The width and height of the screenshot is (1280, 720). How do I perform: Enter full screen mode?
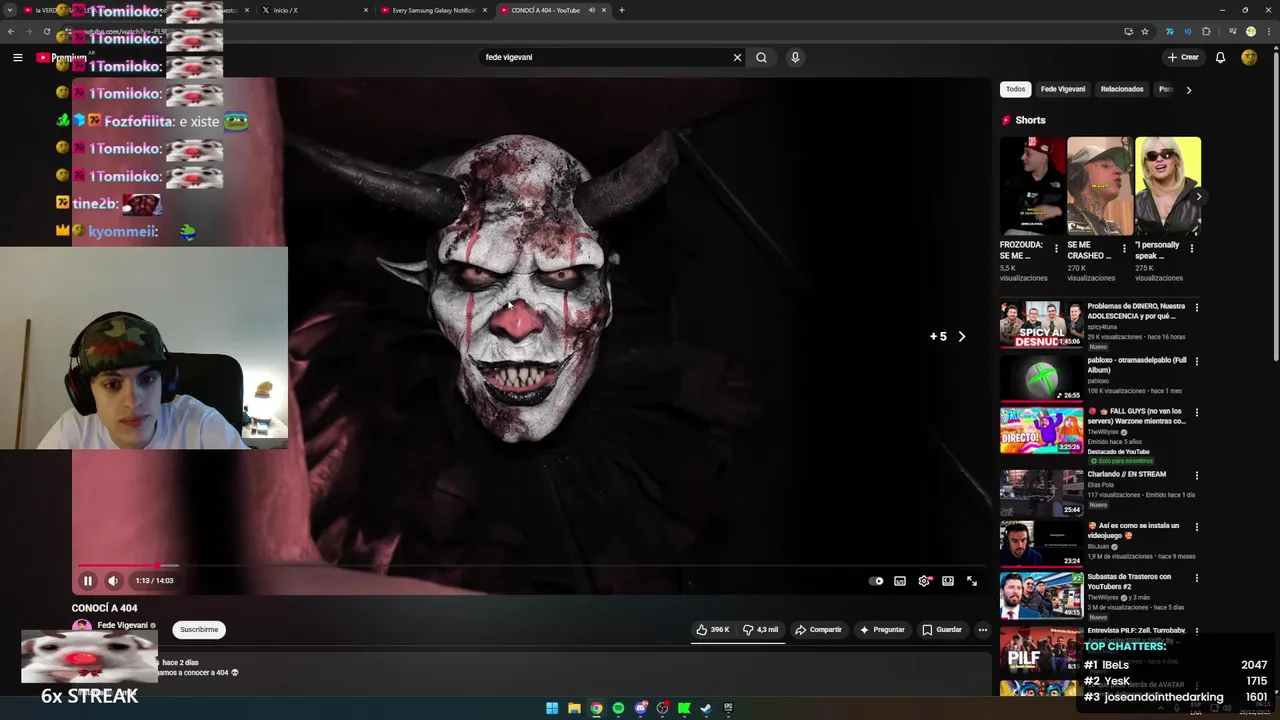972,581
